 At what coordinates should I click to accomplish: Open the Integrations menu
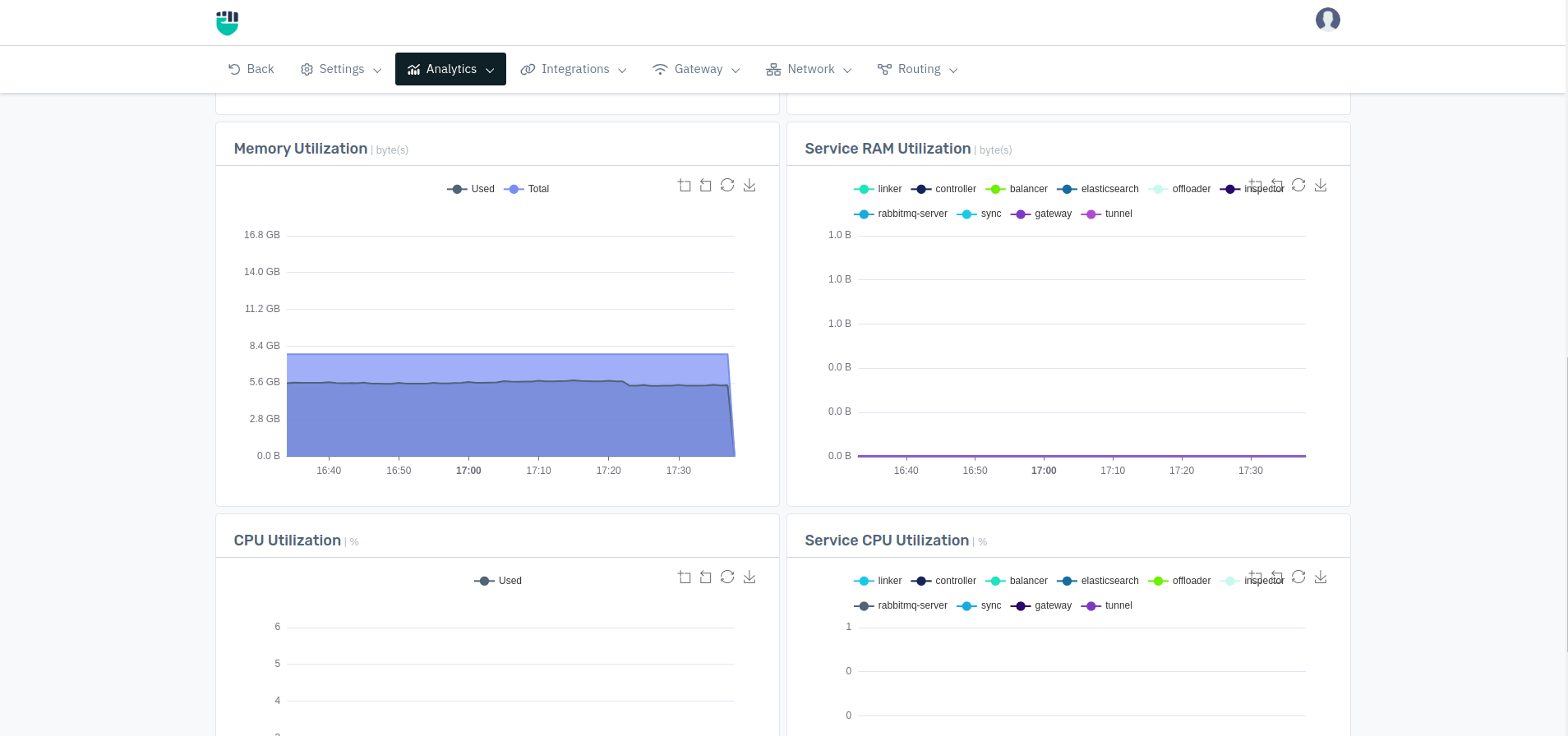click(574, 69)
